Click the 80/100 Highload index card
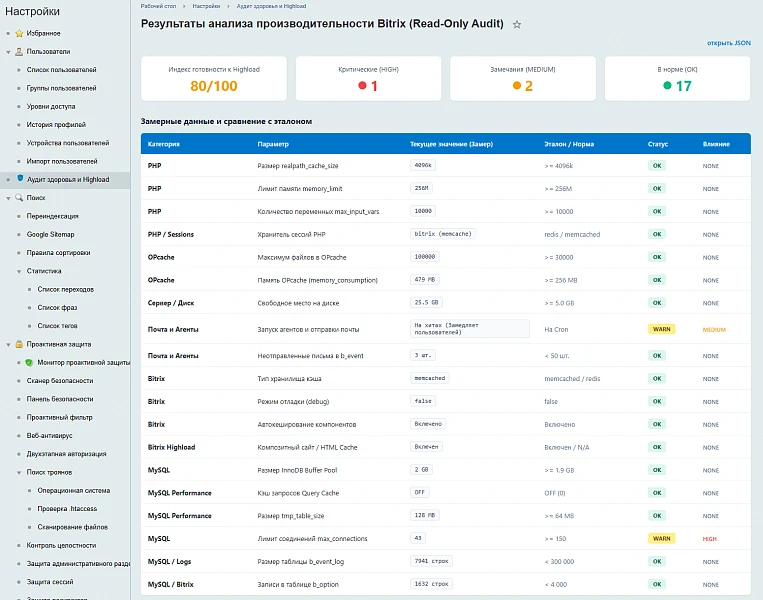The width and height of the screenshot is (763, 600). (x=214, y=78)
